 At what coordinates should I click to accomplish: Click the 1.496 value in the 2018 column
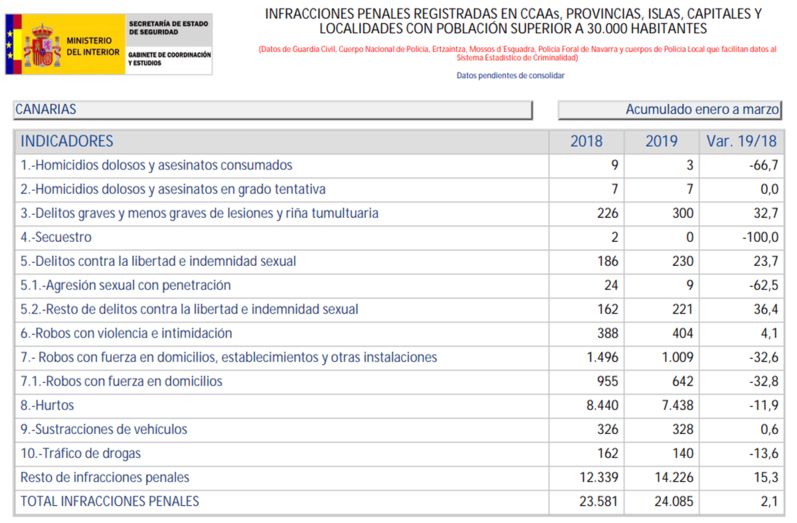(x=602, y=357)
